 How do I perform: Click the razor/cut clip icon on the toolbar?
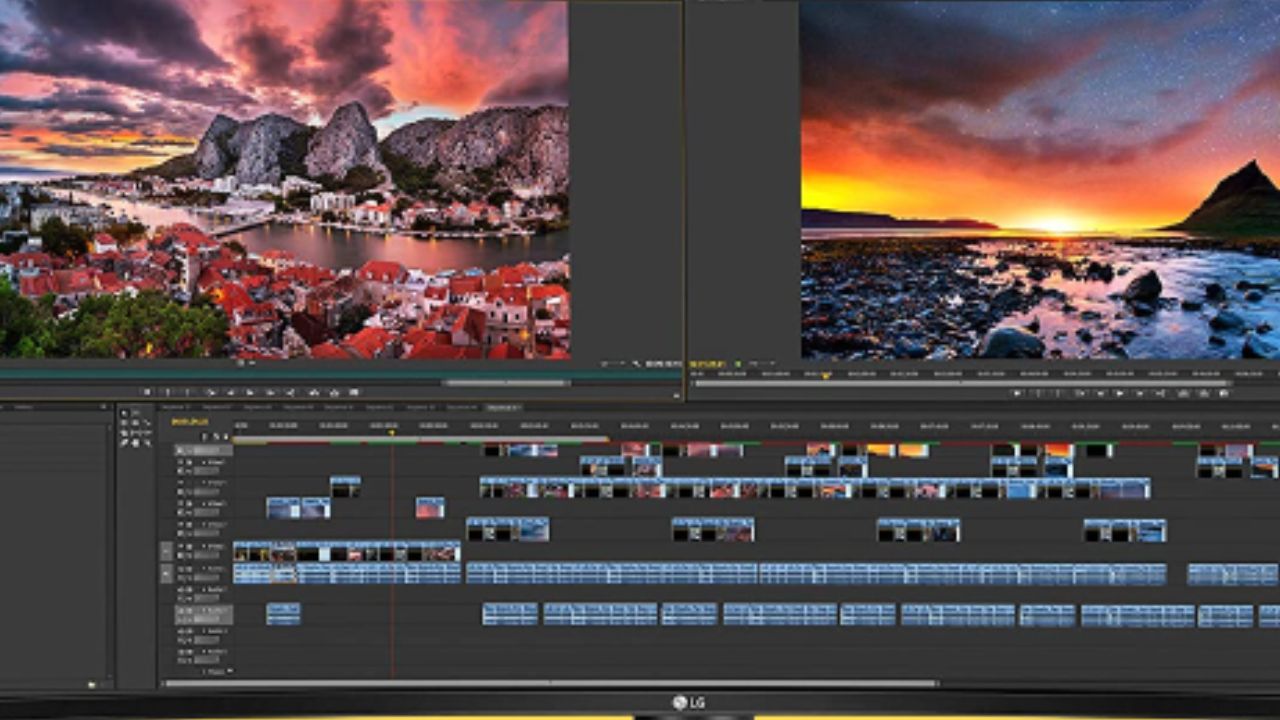click(x=249, y=390)
